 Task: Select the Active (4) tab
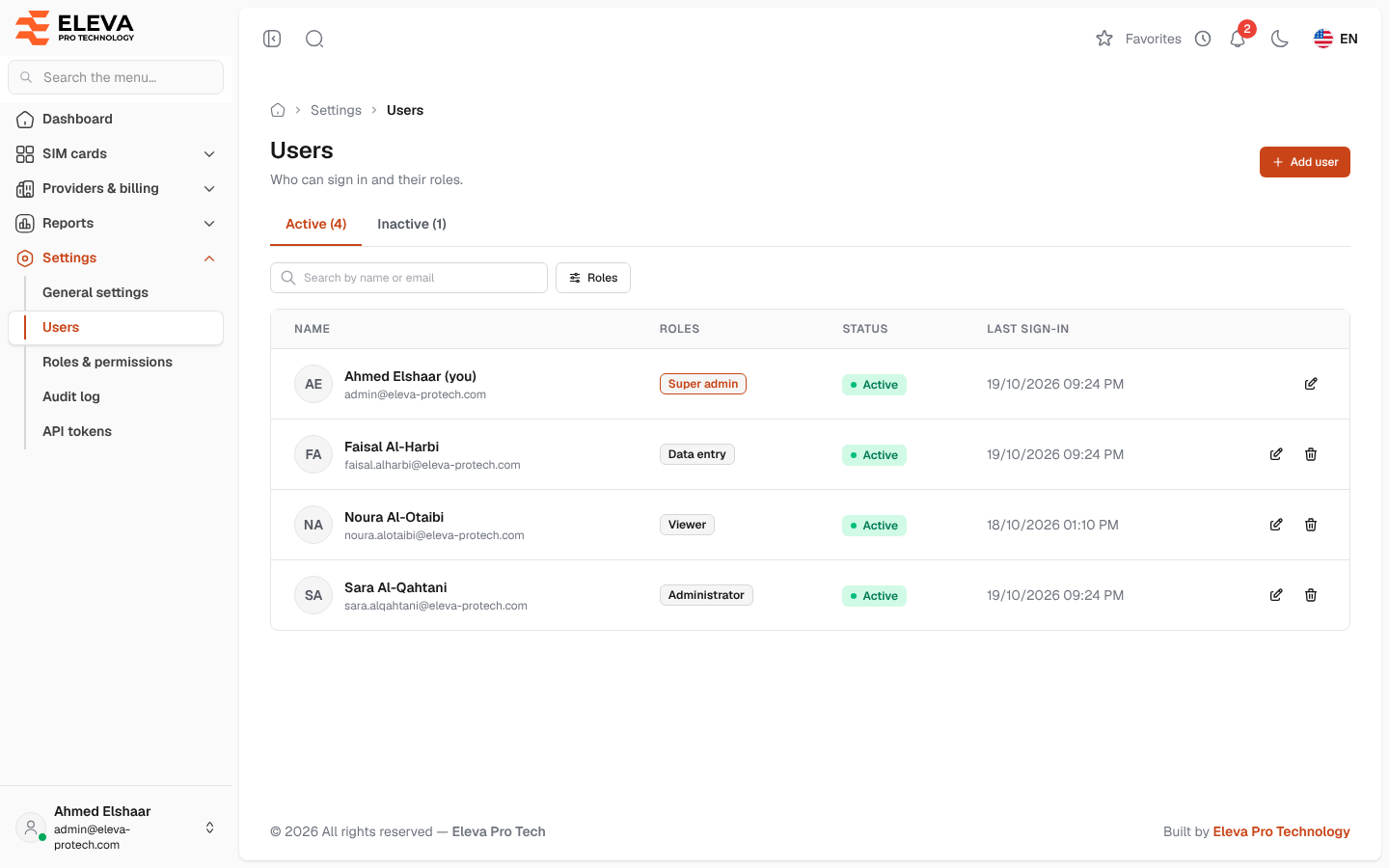point(316,224)
